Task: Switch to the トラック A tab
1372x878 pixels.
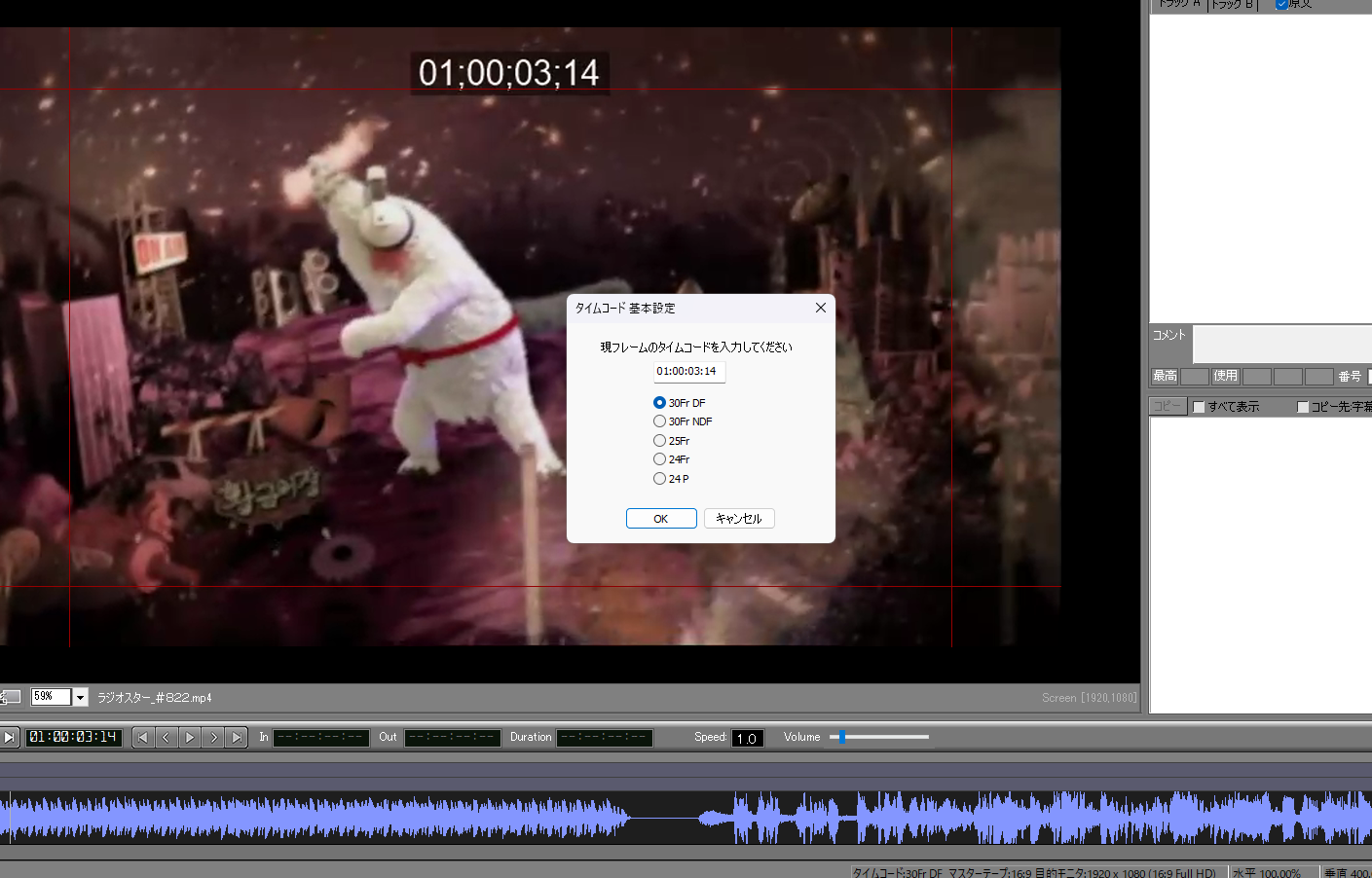Action: [1178, 5]
